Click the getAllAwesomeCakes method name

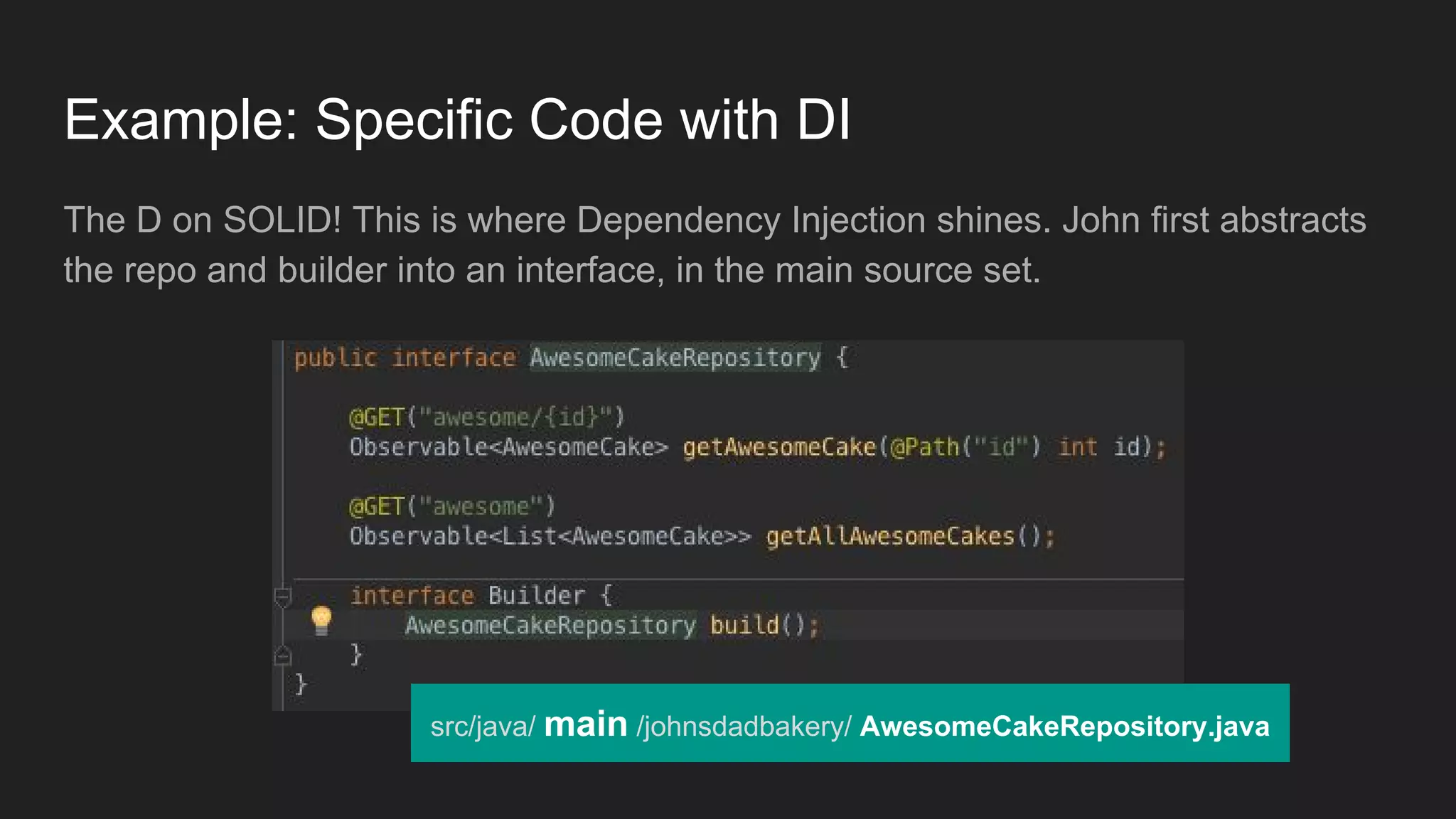[x=890, y=536]
